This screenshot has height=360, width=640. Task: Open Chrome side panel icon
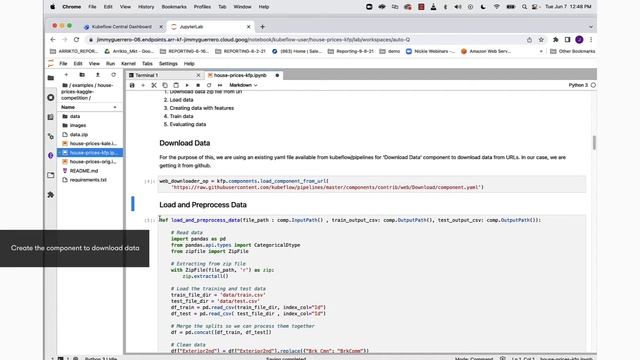point(567,40)
